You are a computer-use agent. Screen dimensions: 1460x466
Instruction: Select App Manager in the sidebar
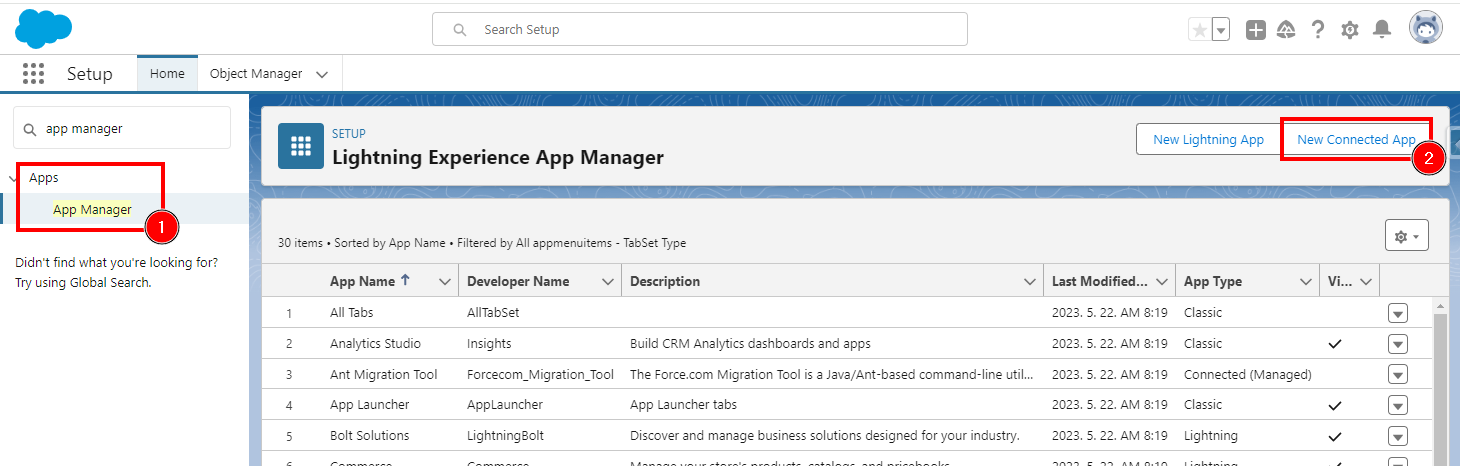coord(92,209)
